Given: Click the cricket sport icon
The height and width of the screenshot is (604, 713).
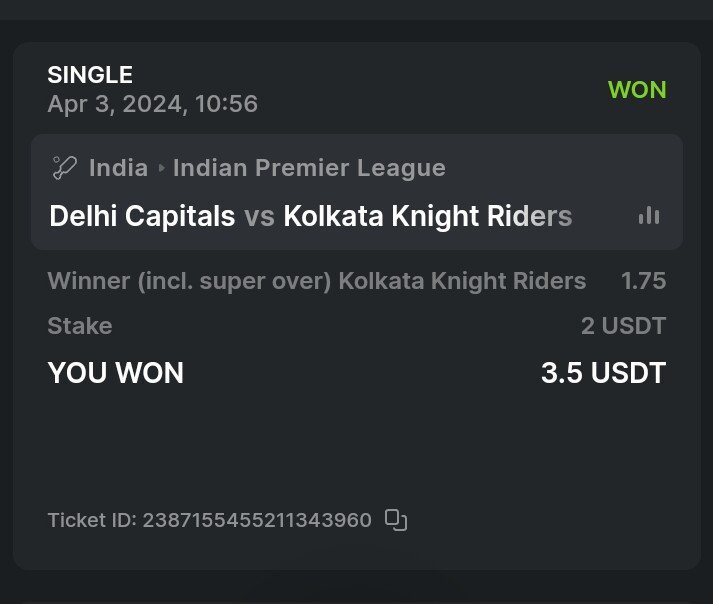Looking at the screenshot, I should (x=63, y=167).
